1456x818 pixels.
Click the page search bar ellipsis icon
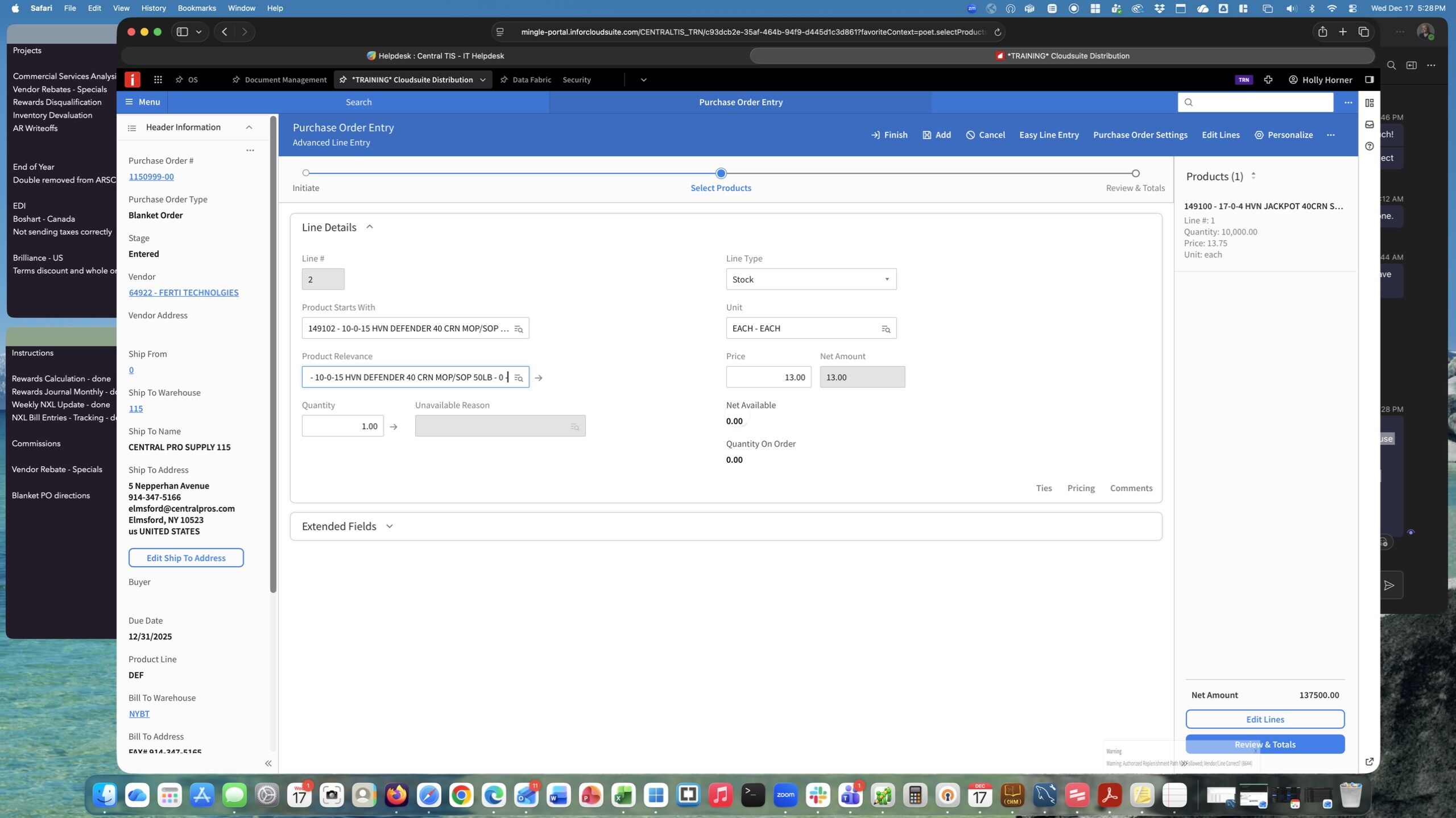click(1348, 102)
